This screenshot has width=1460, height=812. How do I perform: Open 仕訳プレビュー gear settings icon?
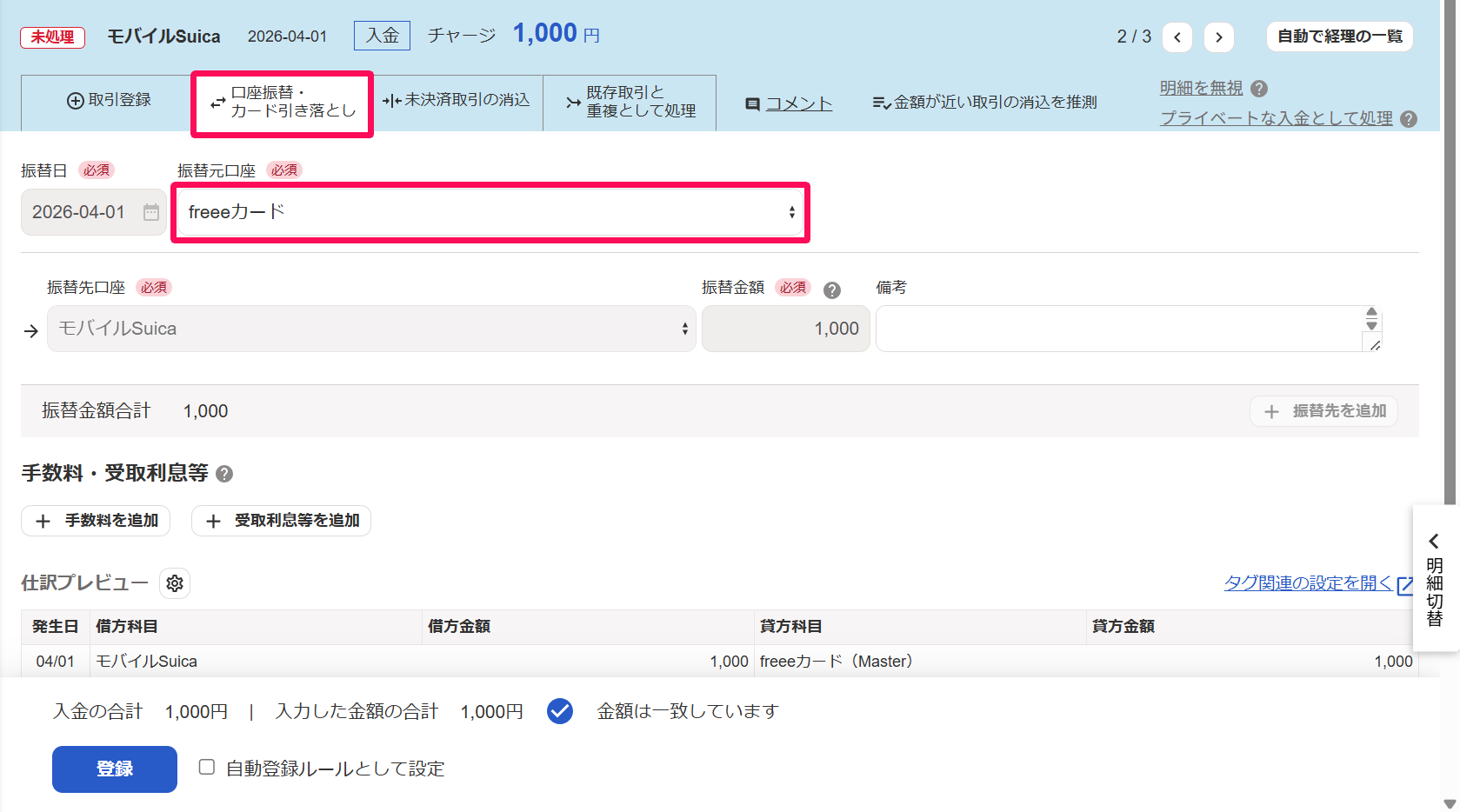[175, 583]
